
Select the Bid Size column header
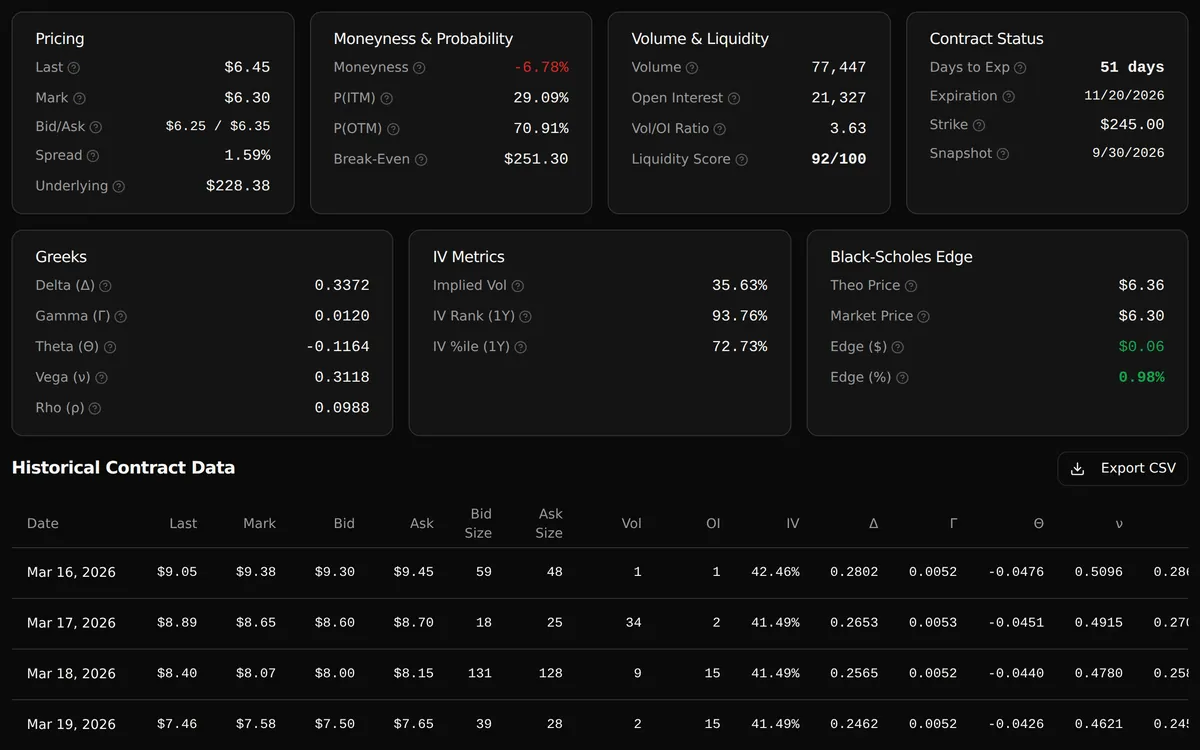coord(478,524)
